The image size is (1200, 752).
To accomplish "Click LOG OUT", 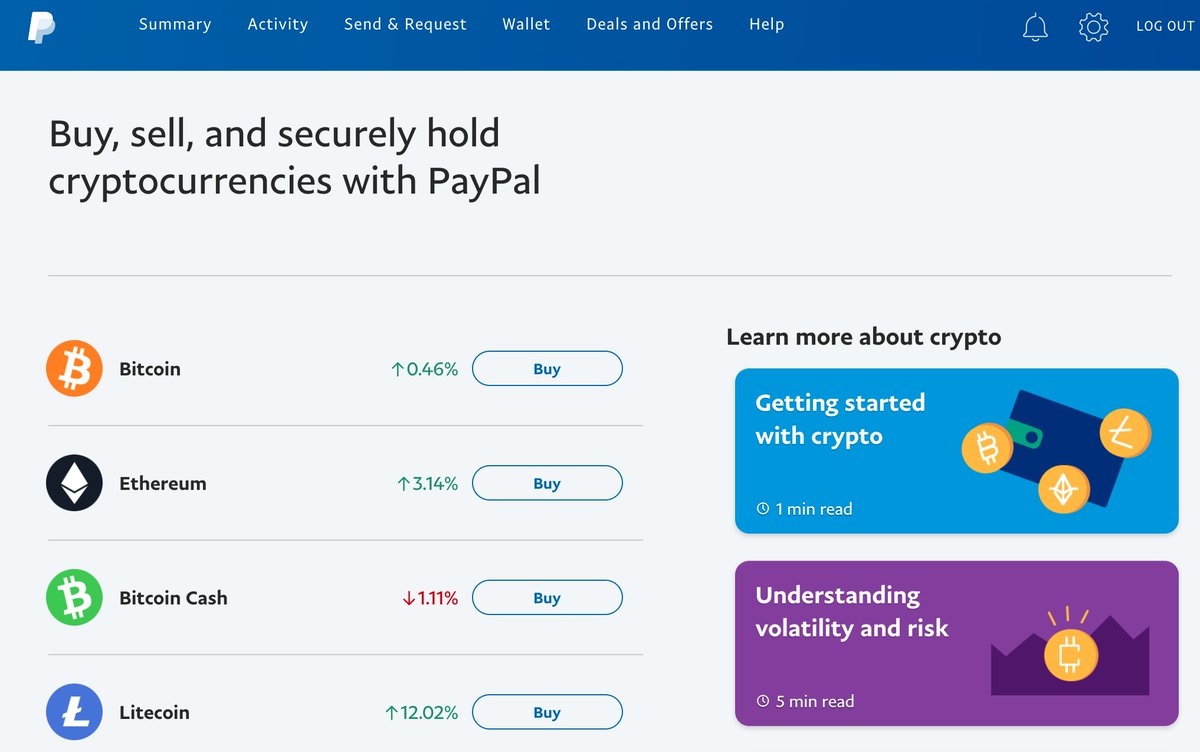I will [1165, 26].
